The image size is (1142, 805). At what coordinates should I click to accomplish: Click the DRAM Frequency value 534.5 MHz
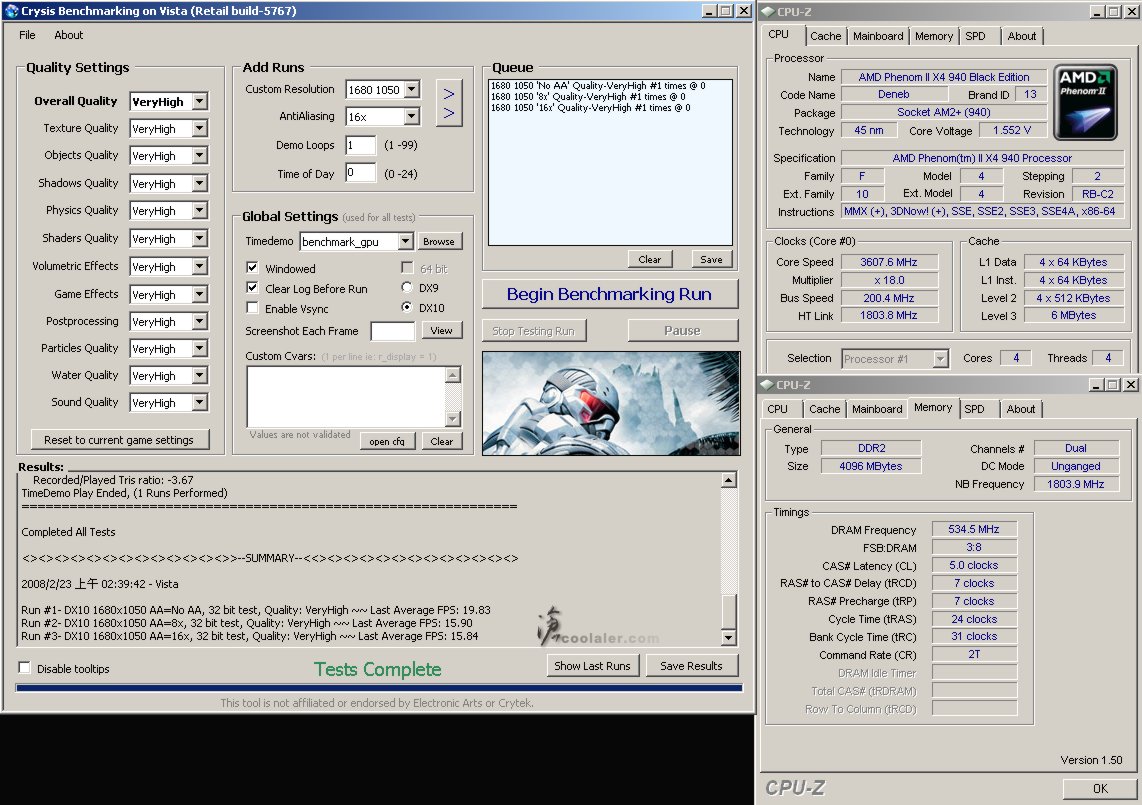[974, 529]
